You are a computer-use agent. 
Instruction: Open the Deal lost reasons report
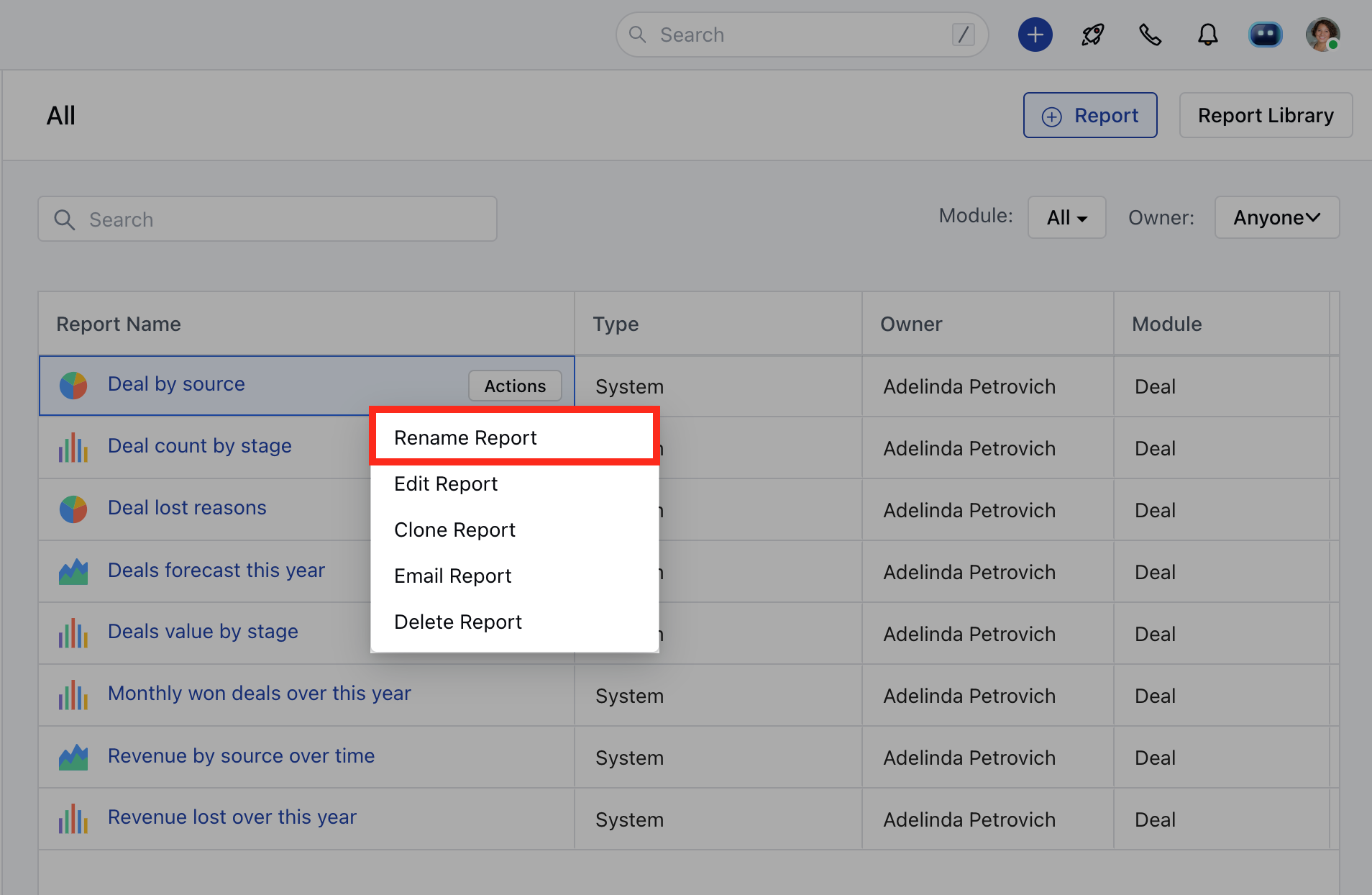187,508
